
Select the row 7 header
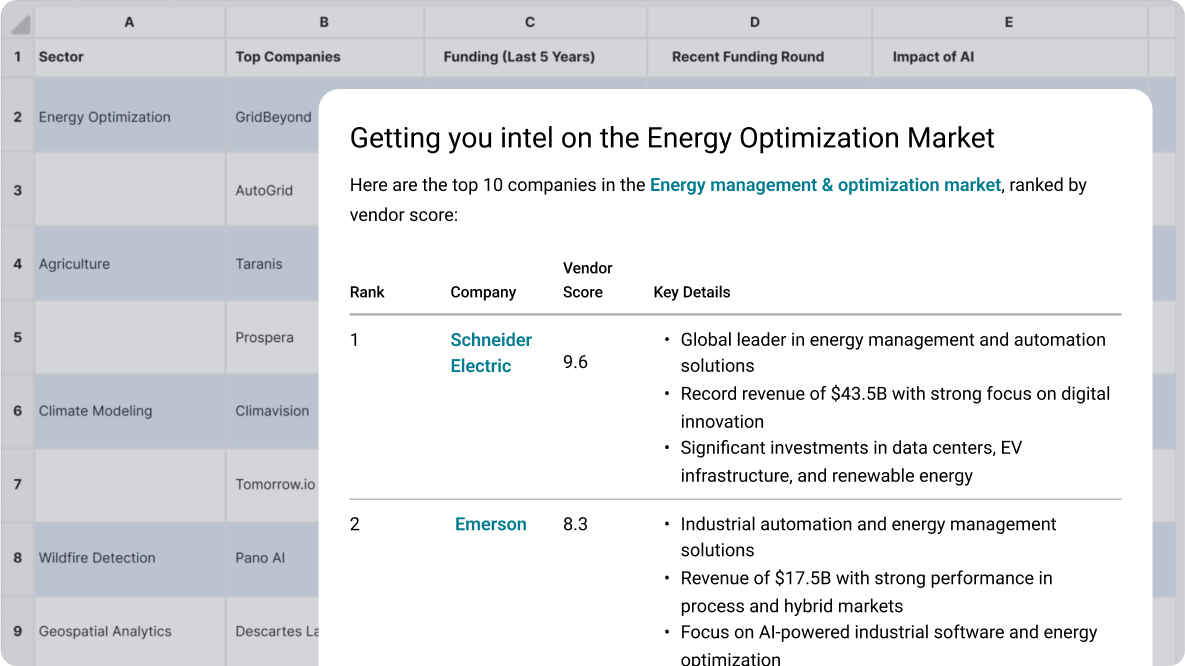point(17,484)
